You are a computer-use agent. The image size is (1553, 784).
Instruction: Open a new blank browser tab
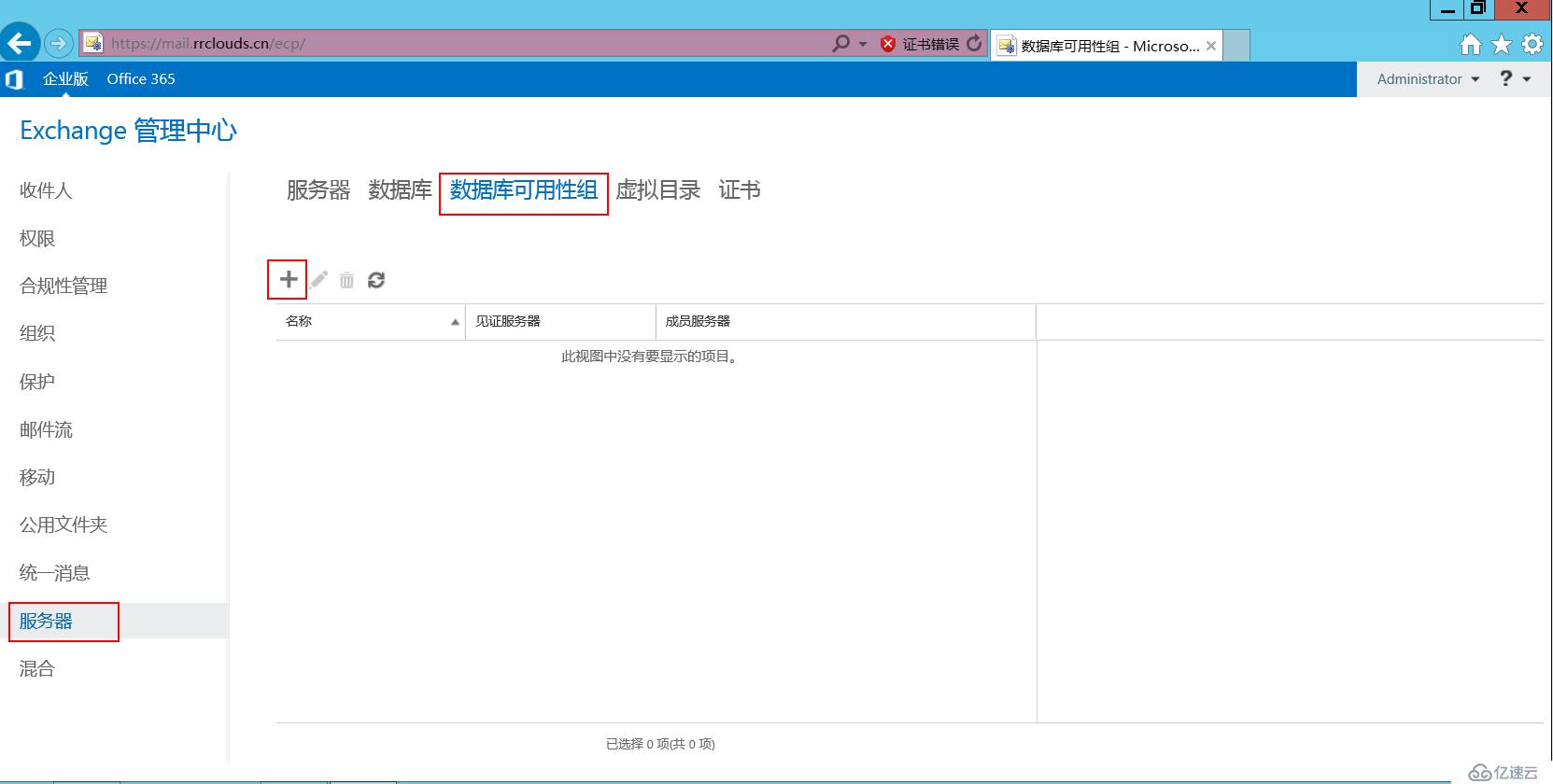(1236, 45)
